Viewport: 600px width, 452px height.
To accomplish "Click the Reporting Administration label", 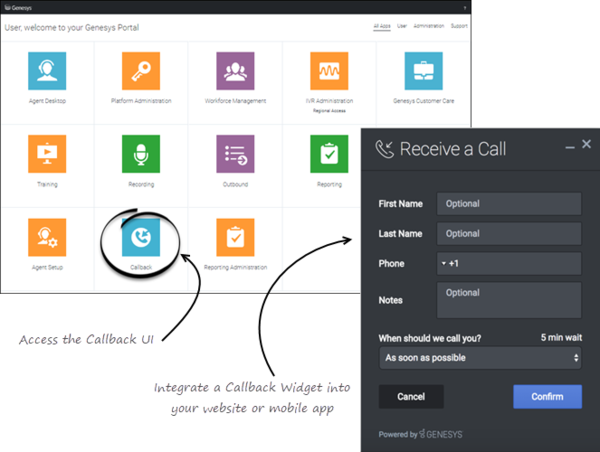I will [x=235, y=267].
